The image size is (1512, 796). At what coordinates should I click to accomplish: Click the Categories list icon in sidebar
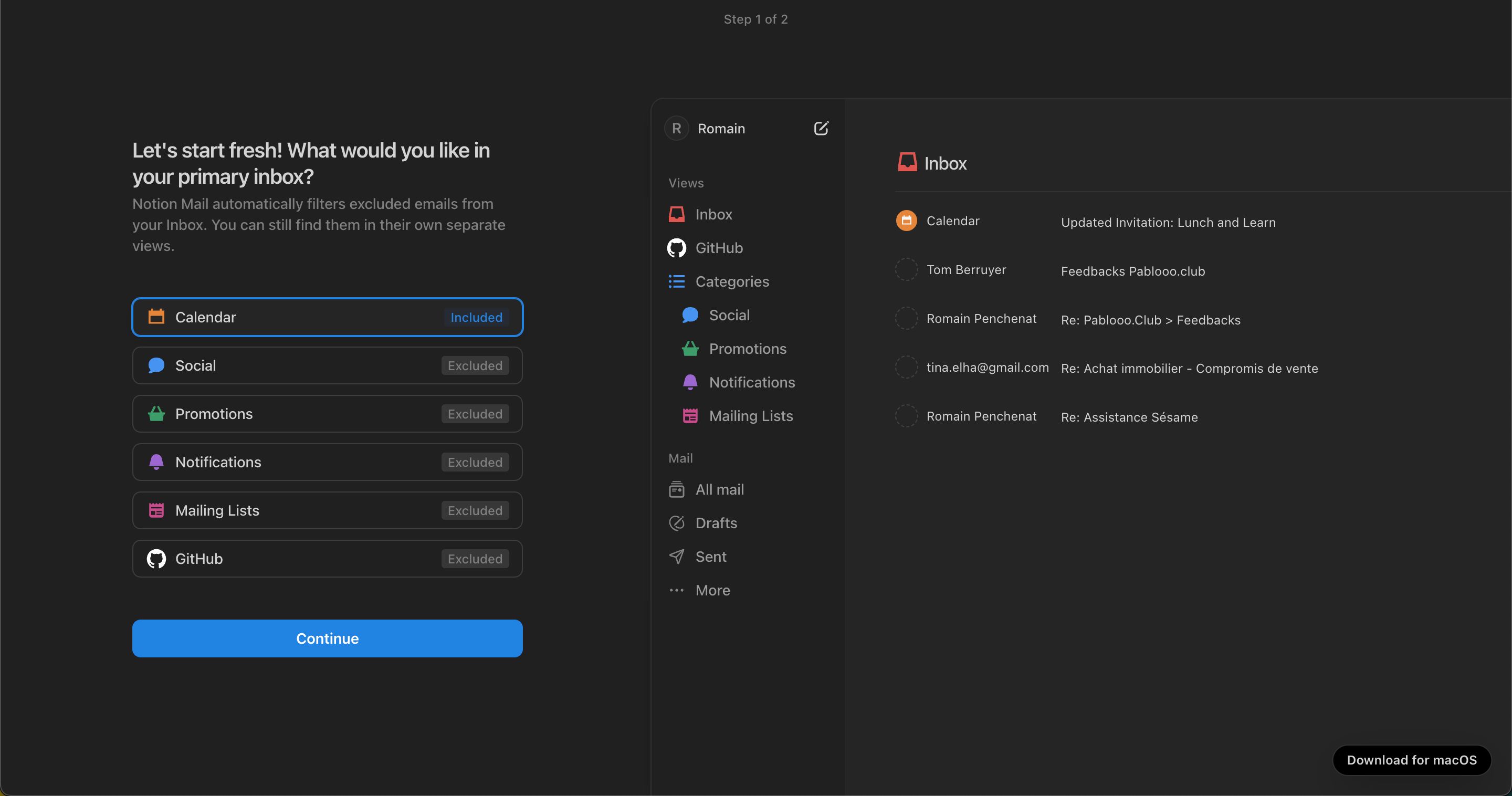click(677, 281)
